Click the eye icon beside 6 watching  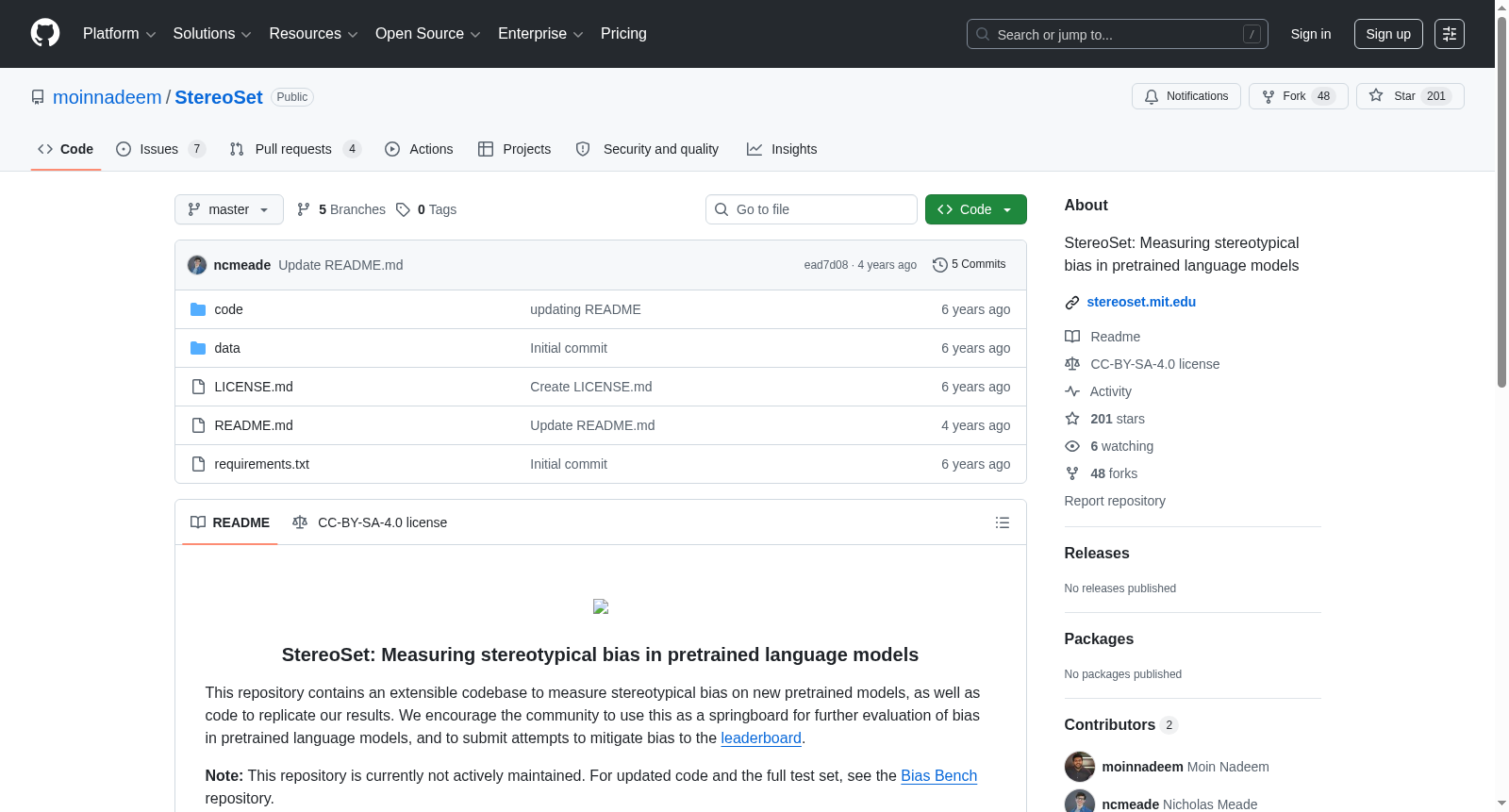(1072, 446)
